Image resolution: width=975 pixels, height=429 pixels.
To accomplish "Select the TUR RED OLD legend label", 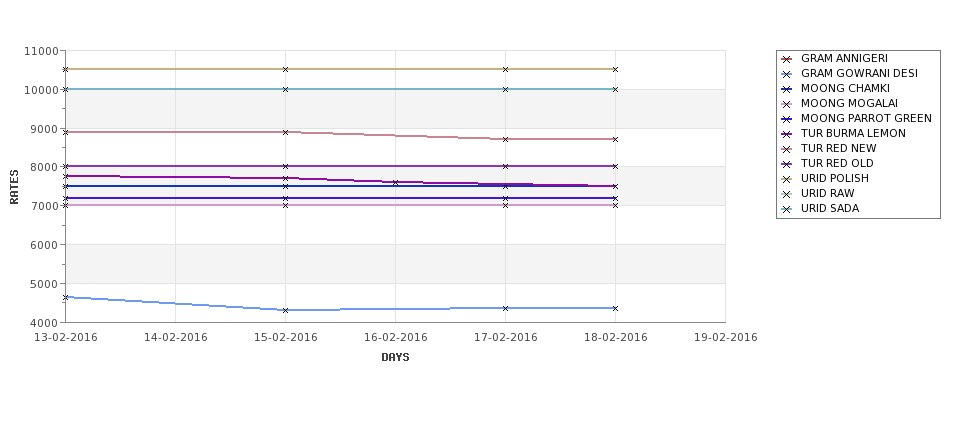I will (837, 163).
